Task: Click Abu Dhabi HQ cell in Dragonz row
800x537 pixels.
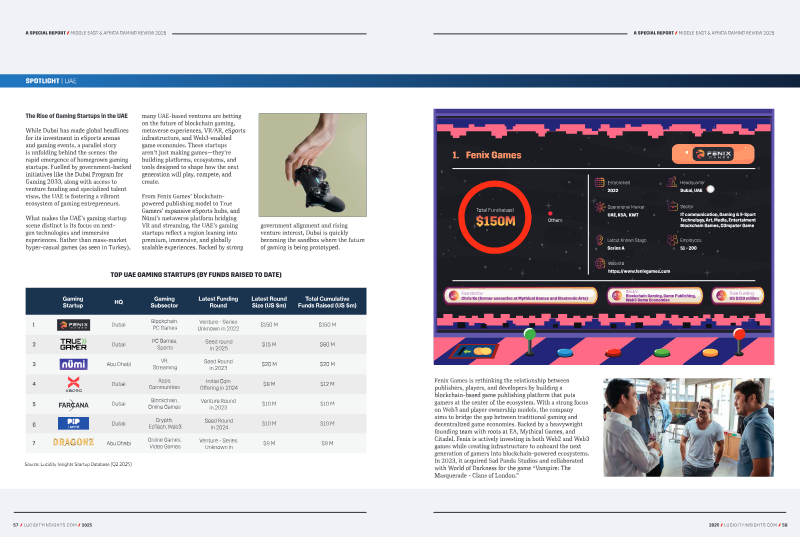Action: point(119,443)
